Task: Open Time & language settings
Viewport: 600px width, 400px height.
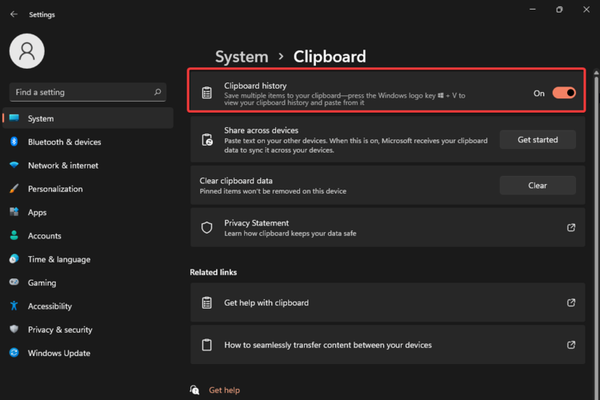Action: click(59, 259)
